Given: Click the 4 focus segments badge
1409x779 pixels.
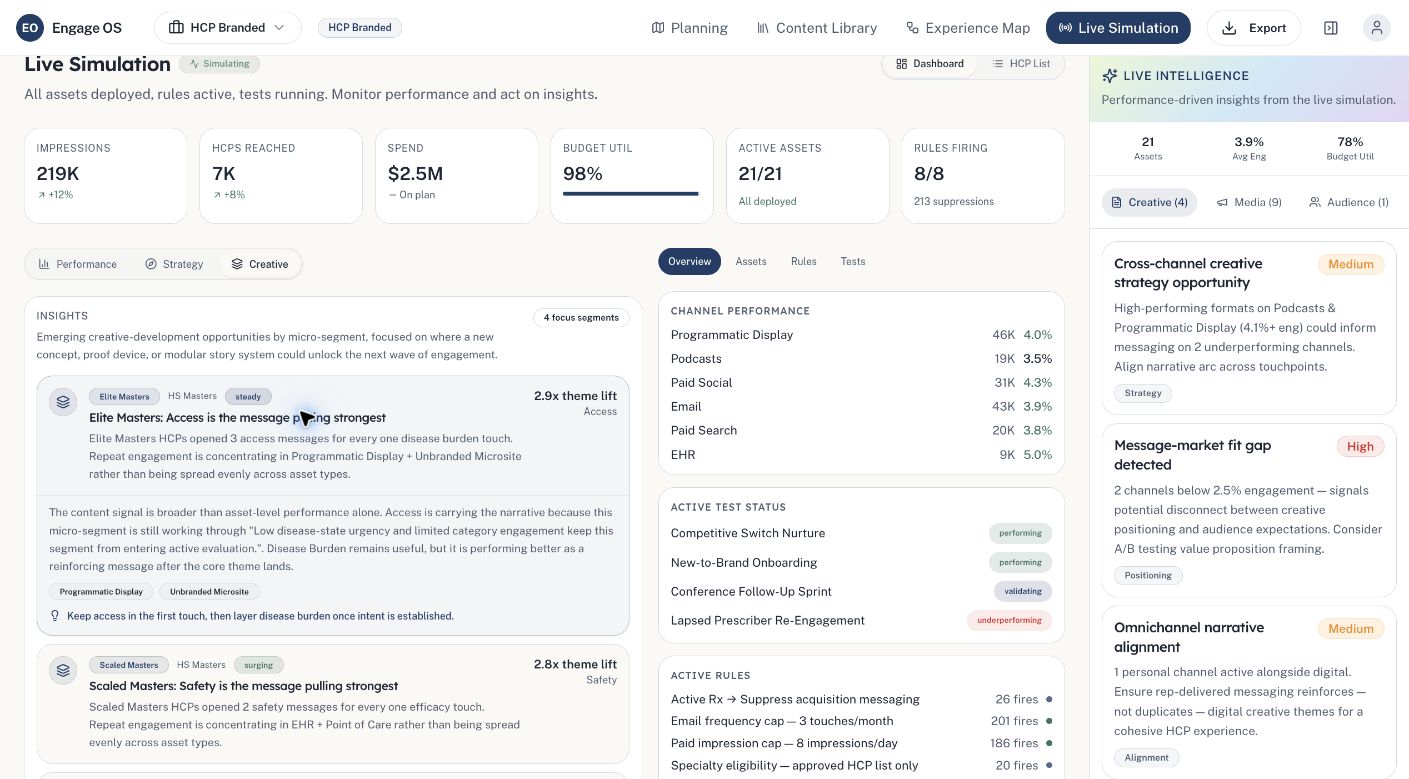Looking at the screenshot, I should click(x=581, y=318).
